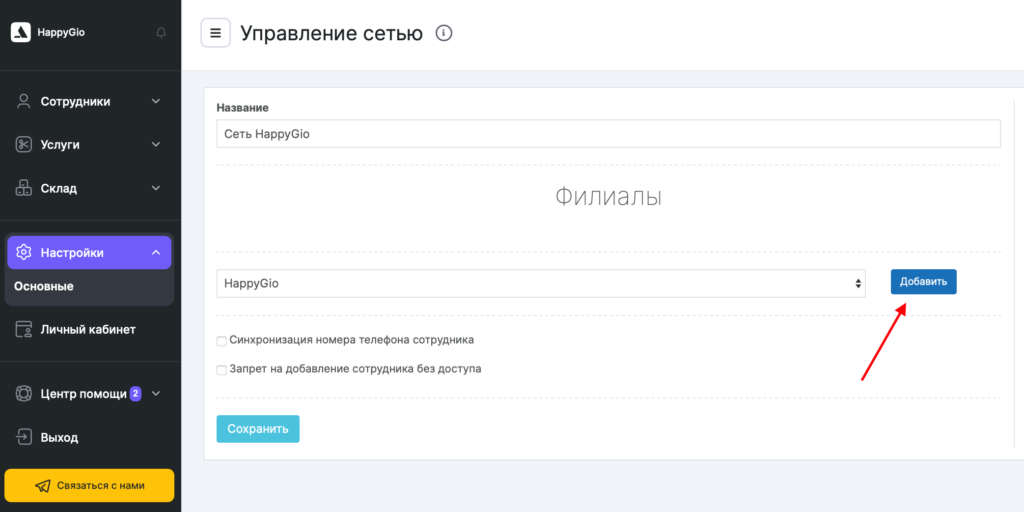Open notifications bell in sidebar
Viewport: 1024px width, 512px height.
[x=161, y=33]
